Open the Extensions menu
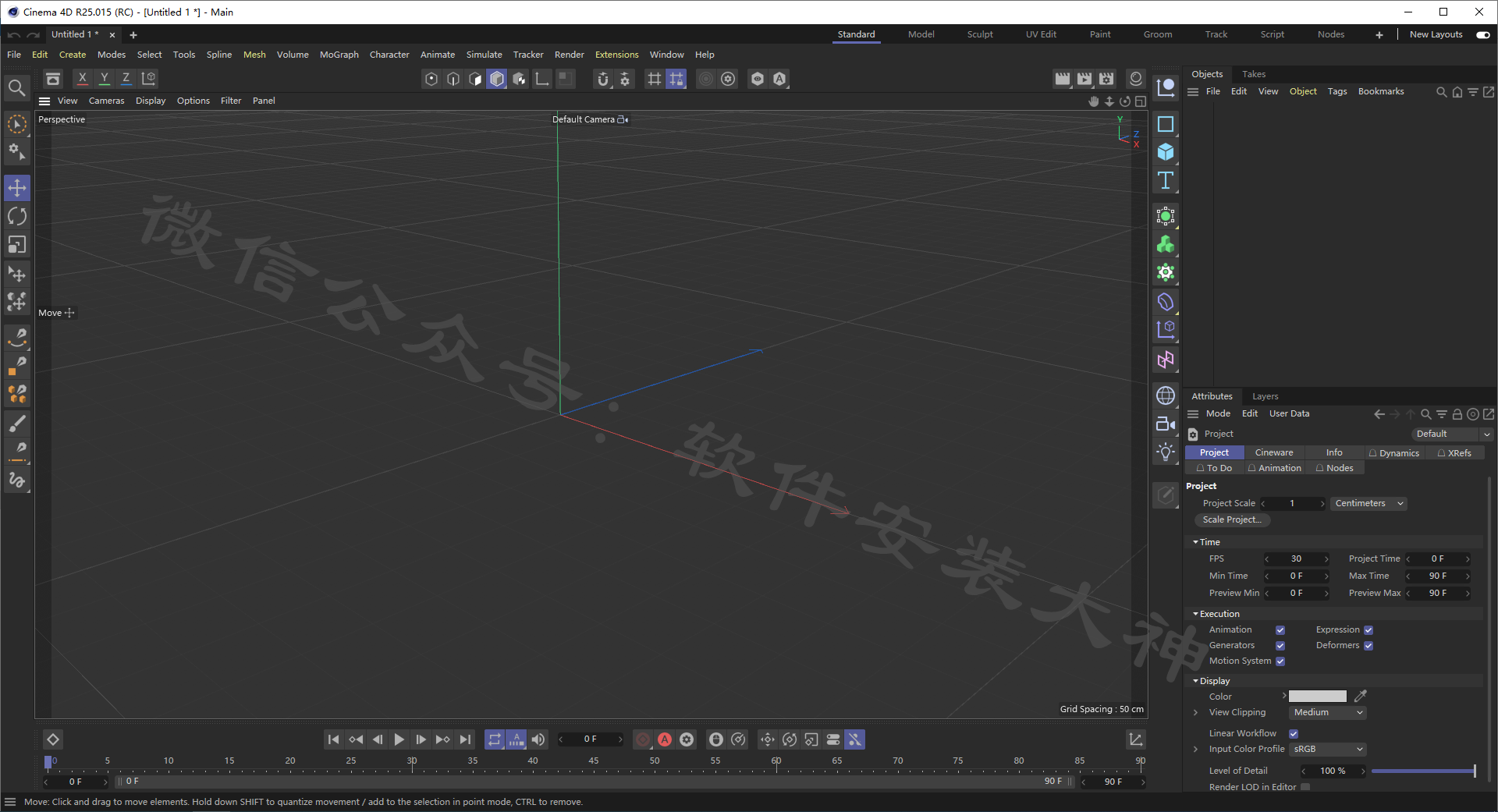Image resolution: width=1498 pixels, height=812 pixels. point(616,55)
